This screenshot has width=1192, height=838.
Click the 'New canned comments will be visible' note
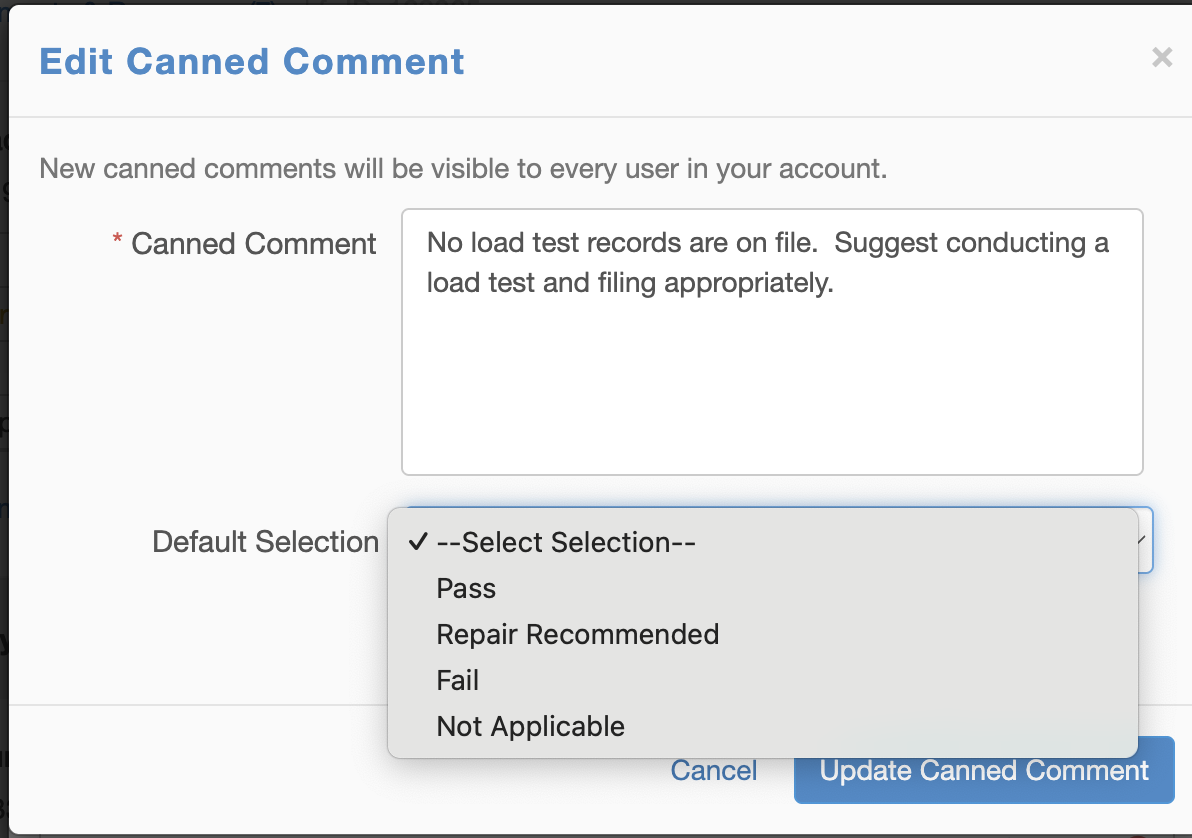[x=463, y=168]
